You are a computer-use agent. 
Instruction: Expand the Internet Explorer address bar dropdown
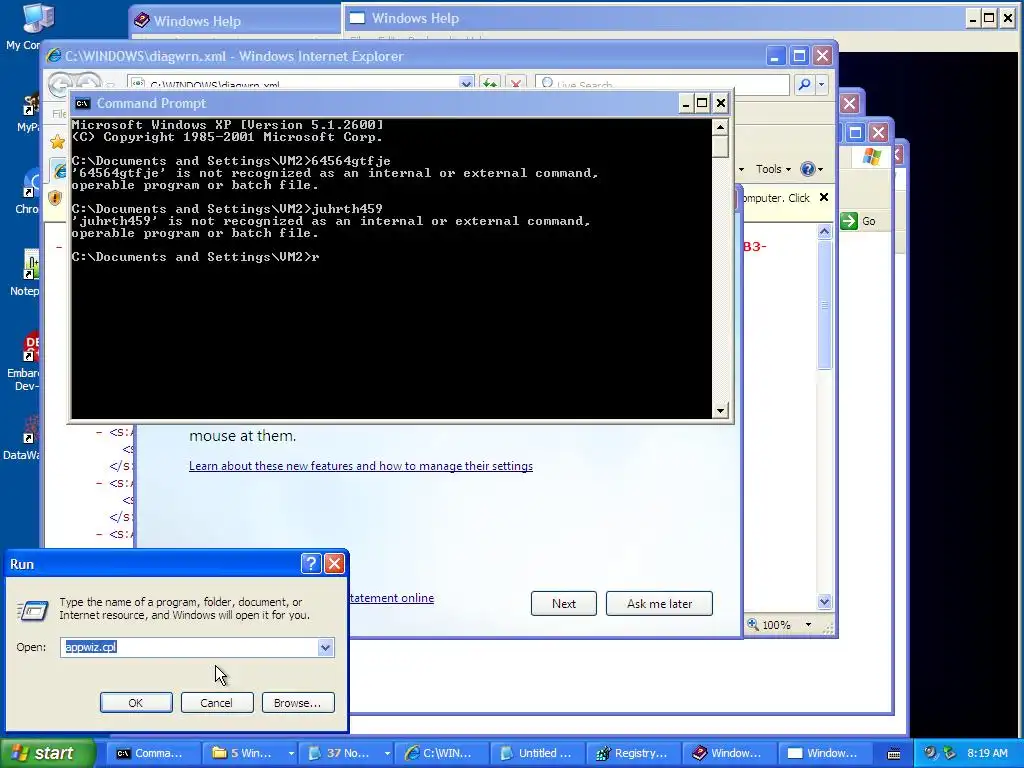point(466,84)
